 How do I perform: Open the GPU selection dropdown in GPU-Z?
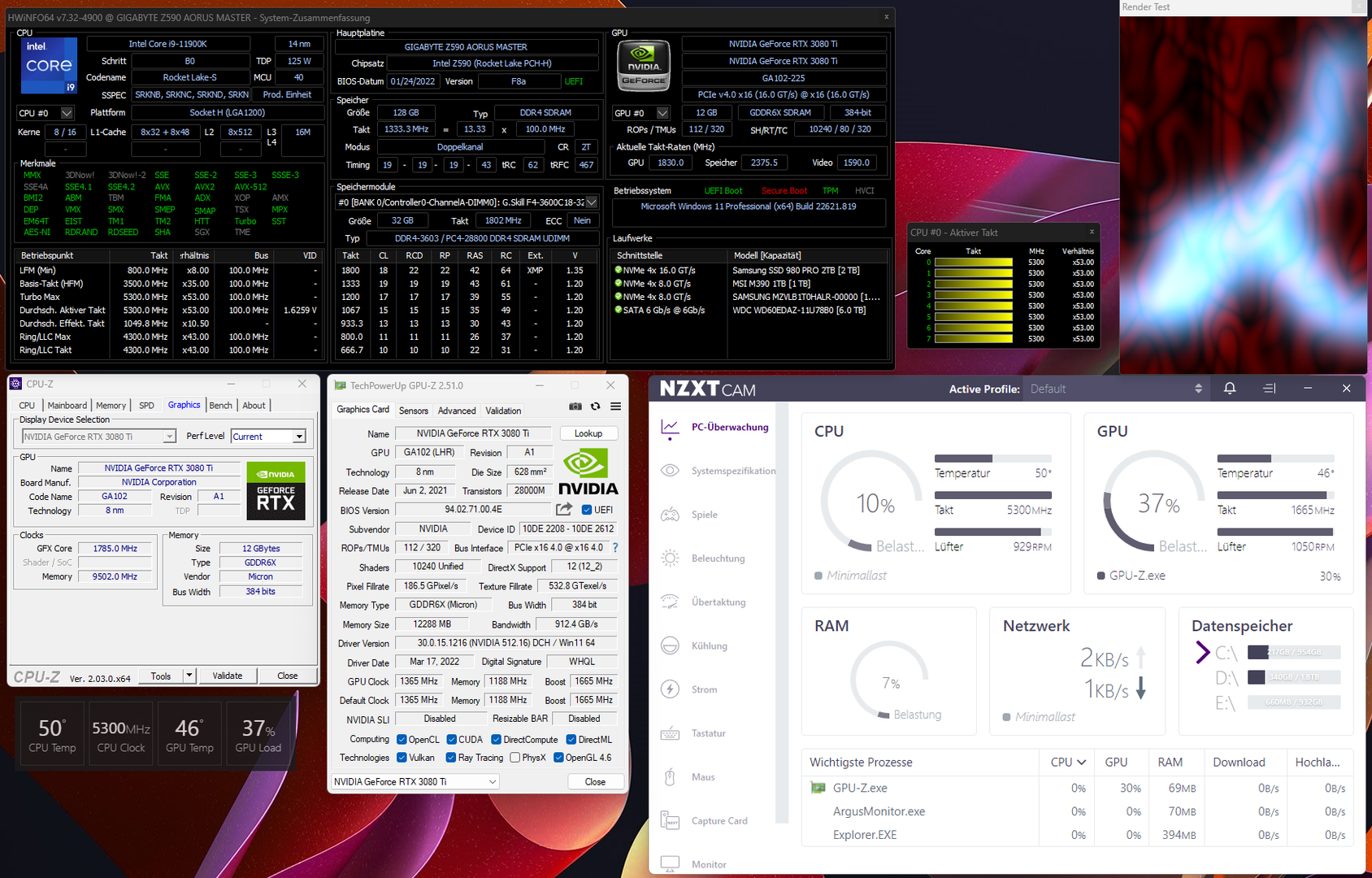coord(415,781)
